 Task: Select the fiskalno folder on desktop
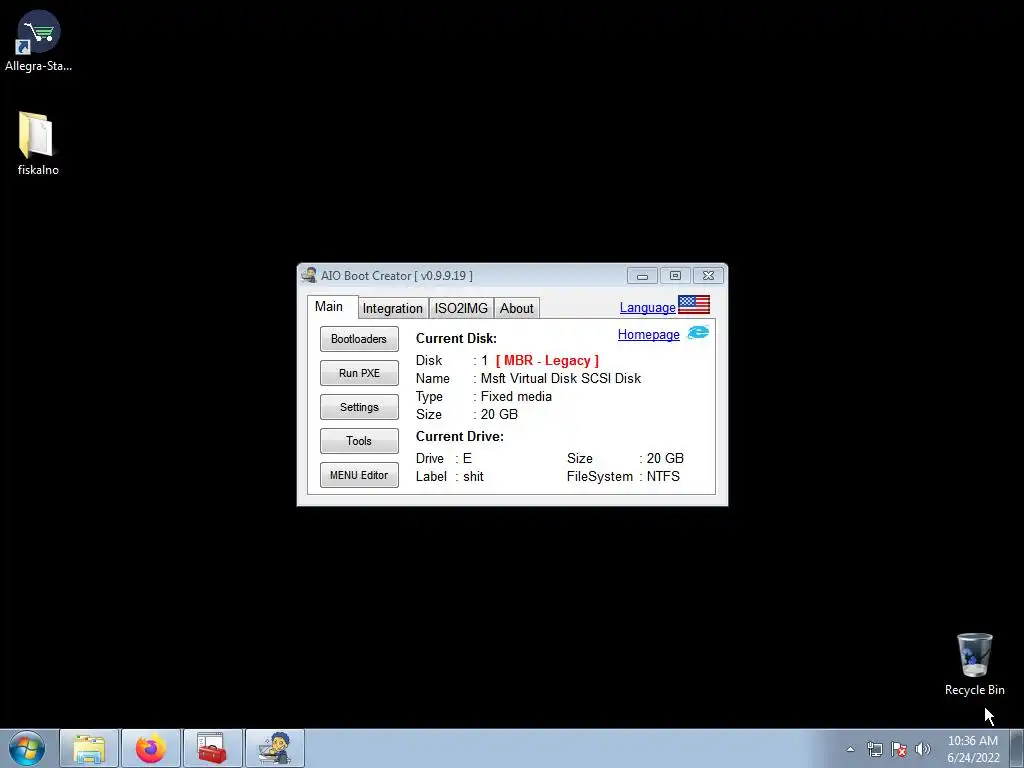(37, 143)
